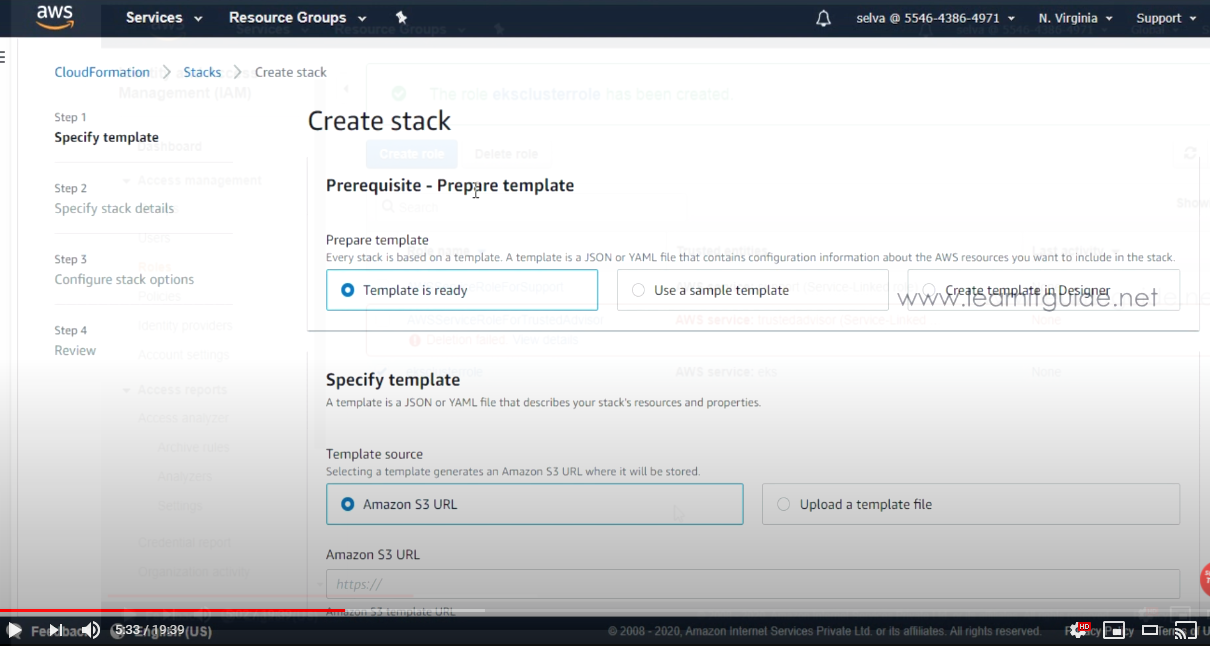Seek on the red video progress bar
Viewport: 1210px width, 646px height.
[172, 610]
